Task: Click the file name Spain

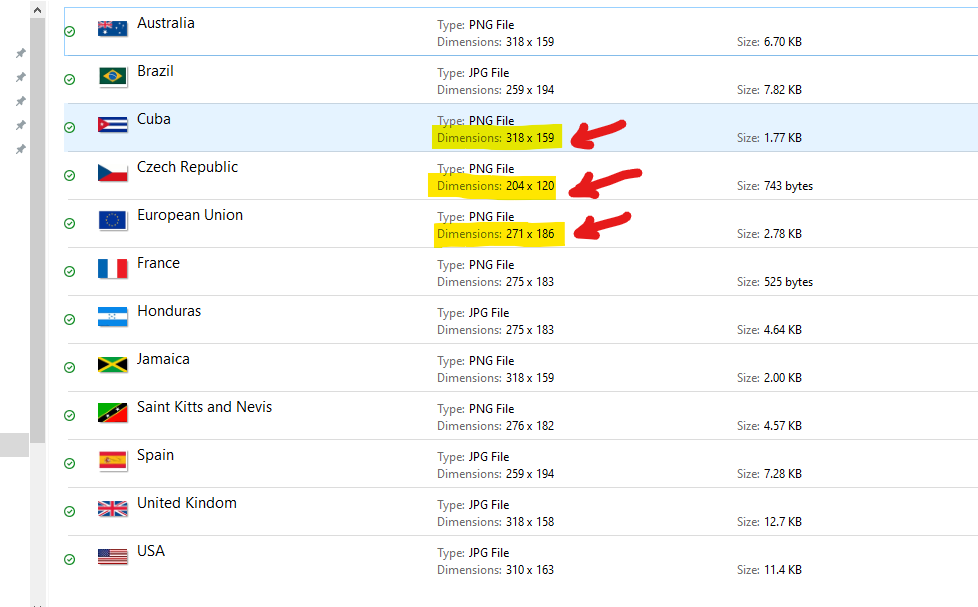Action: click(155, 455)
